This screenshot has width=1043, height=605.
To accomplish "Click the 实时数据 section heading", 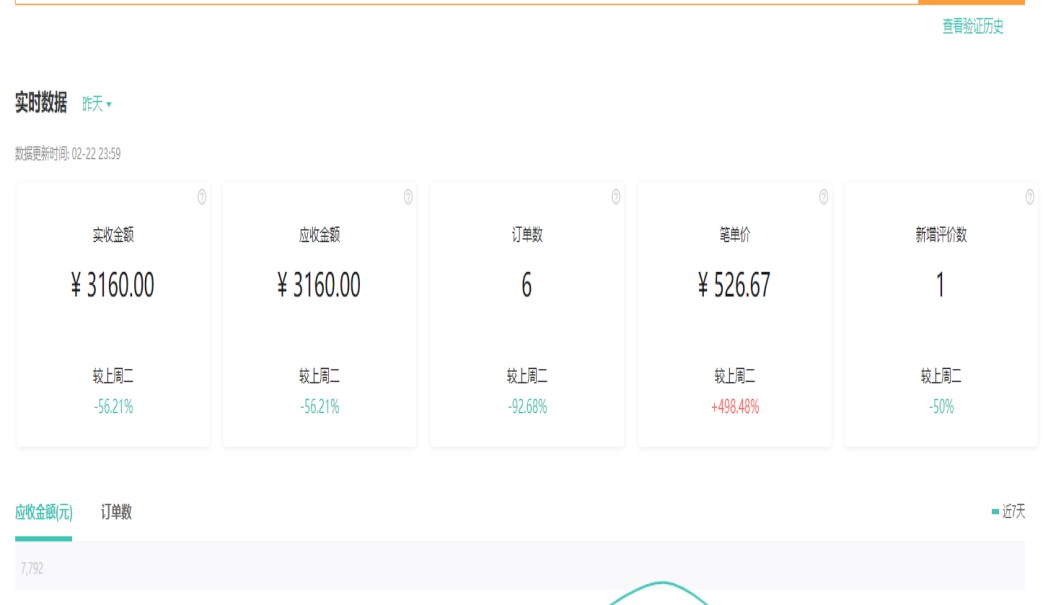I will pyautogui.click(x=41, y=103).
